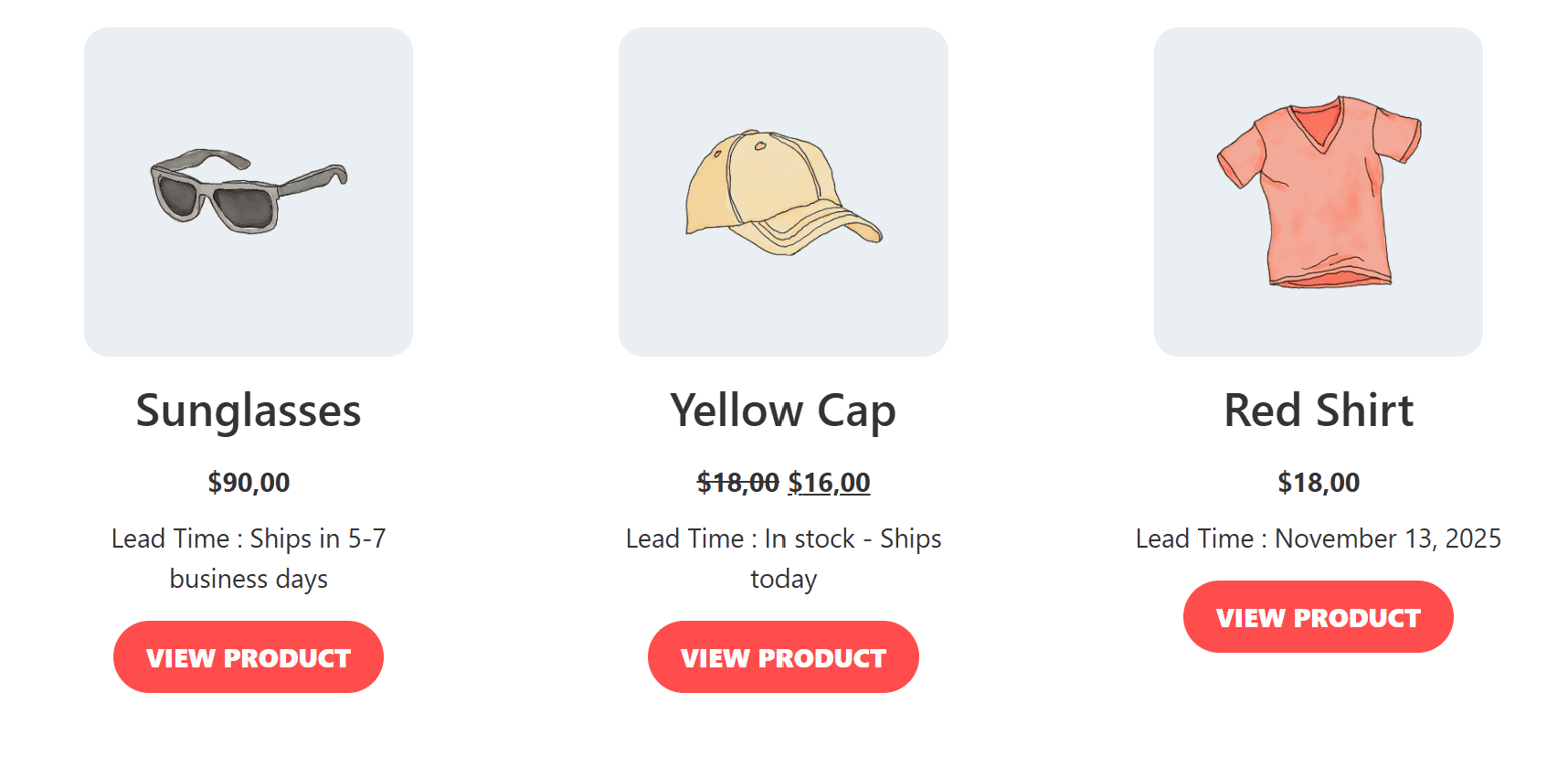Click the crossed-out $18,00 original price
Screen dimensions: 1568x757
pyautogui.click(x=736, y=482)
